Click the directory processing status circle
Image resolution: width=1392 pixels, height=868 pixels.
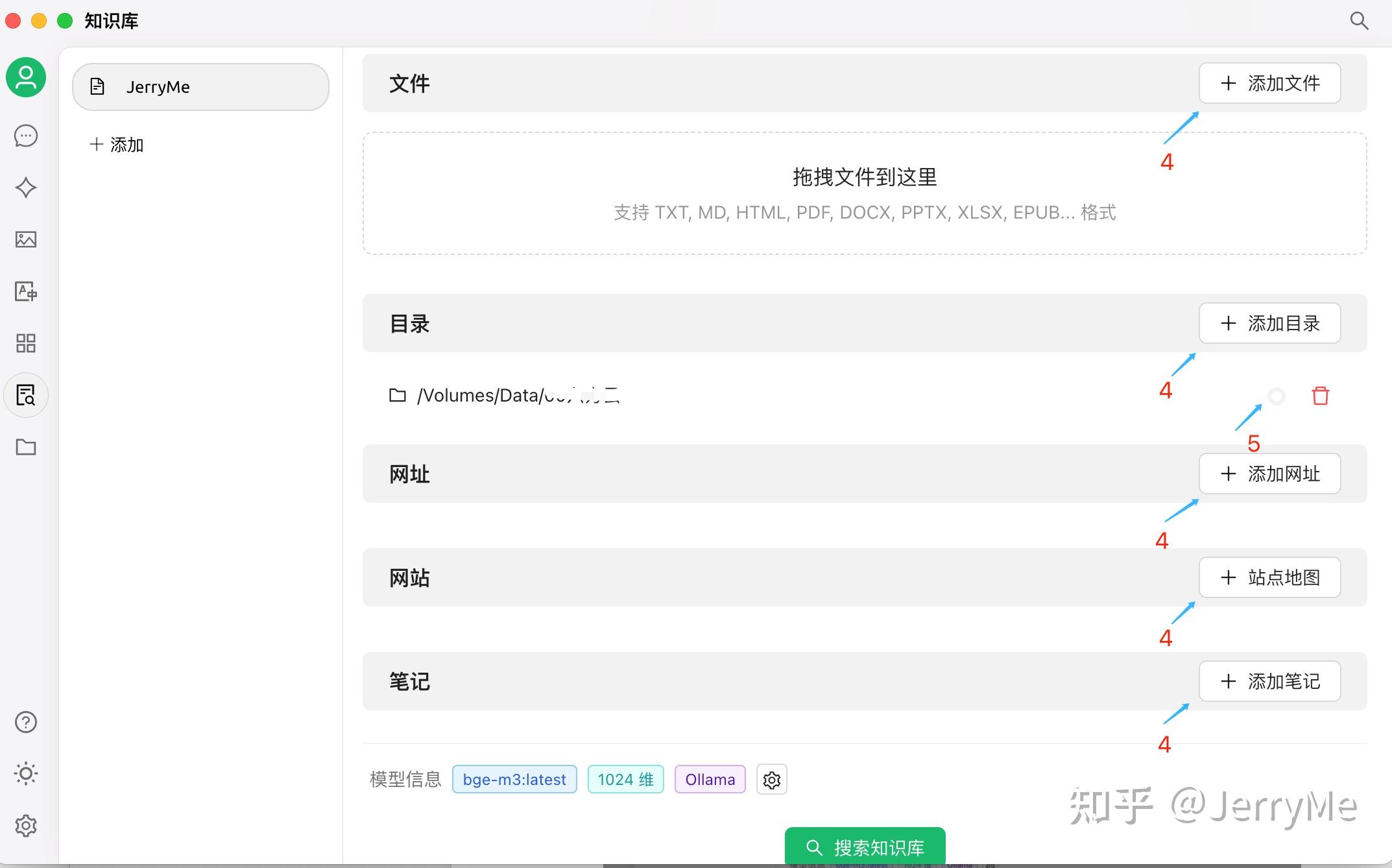[1276, 396]
